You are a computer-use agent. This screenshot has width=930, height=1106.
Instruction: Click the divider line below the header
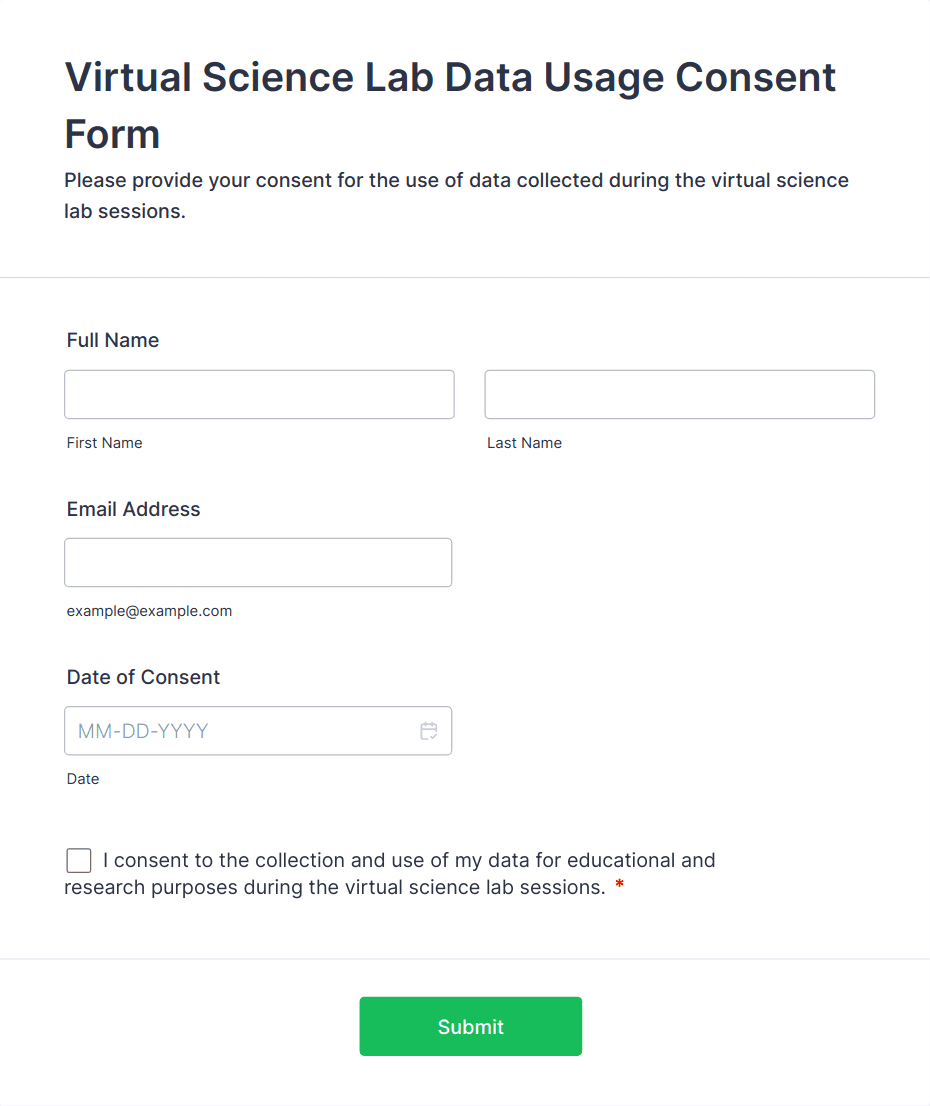pos(465,277)
